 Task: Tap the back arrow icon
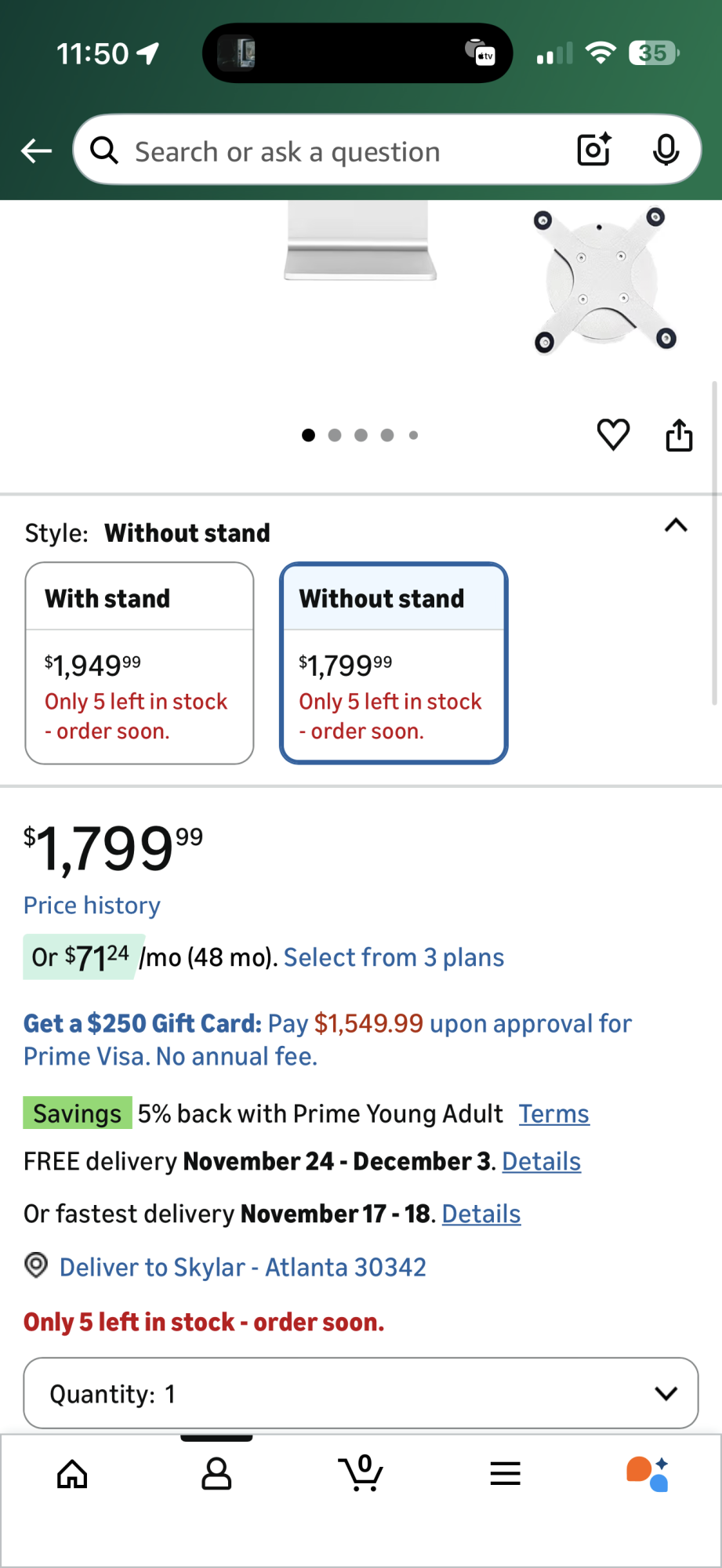coord(37,151)
